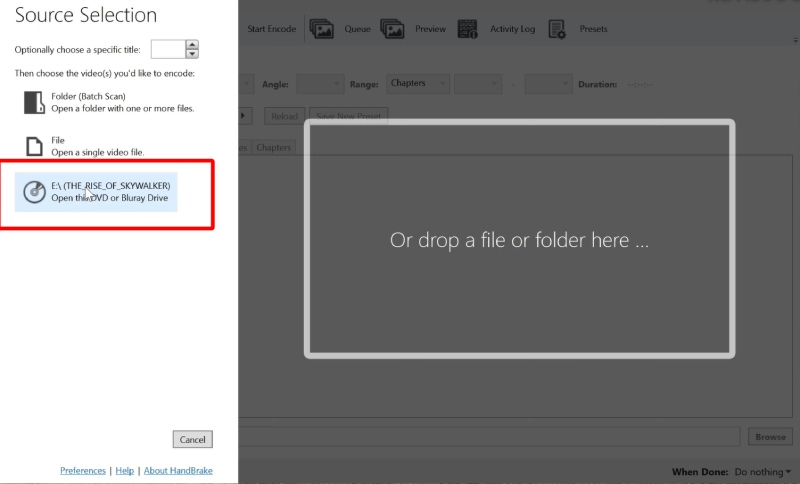Viewport: 800px width, 484px height.
Task: Choose the single video File option
Action: (84, 146)
